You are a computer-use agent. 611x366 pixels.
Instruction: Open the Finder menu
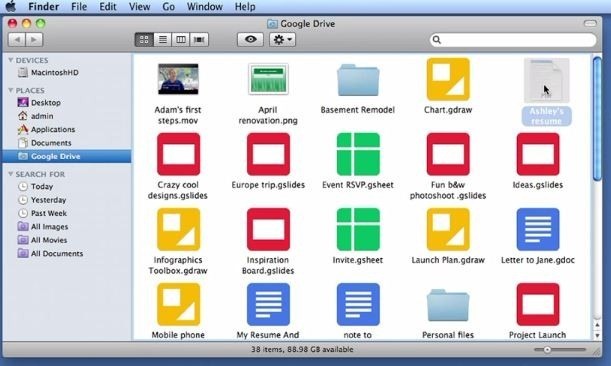(44, 7)
